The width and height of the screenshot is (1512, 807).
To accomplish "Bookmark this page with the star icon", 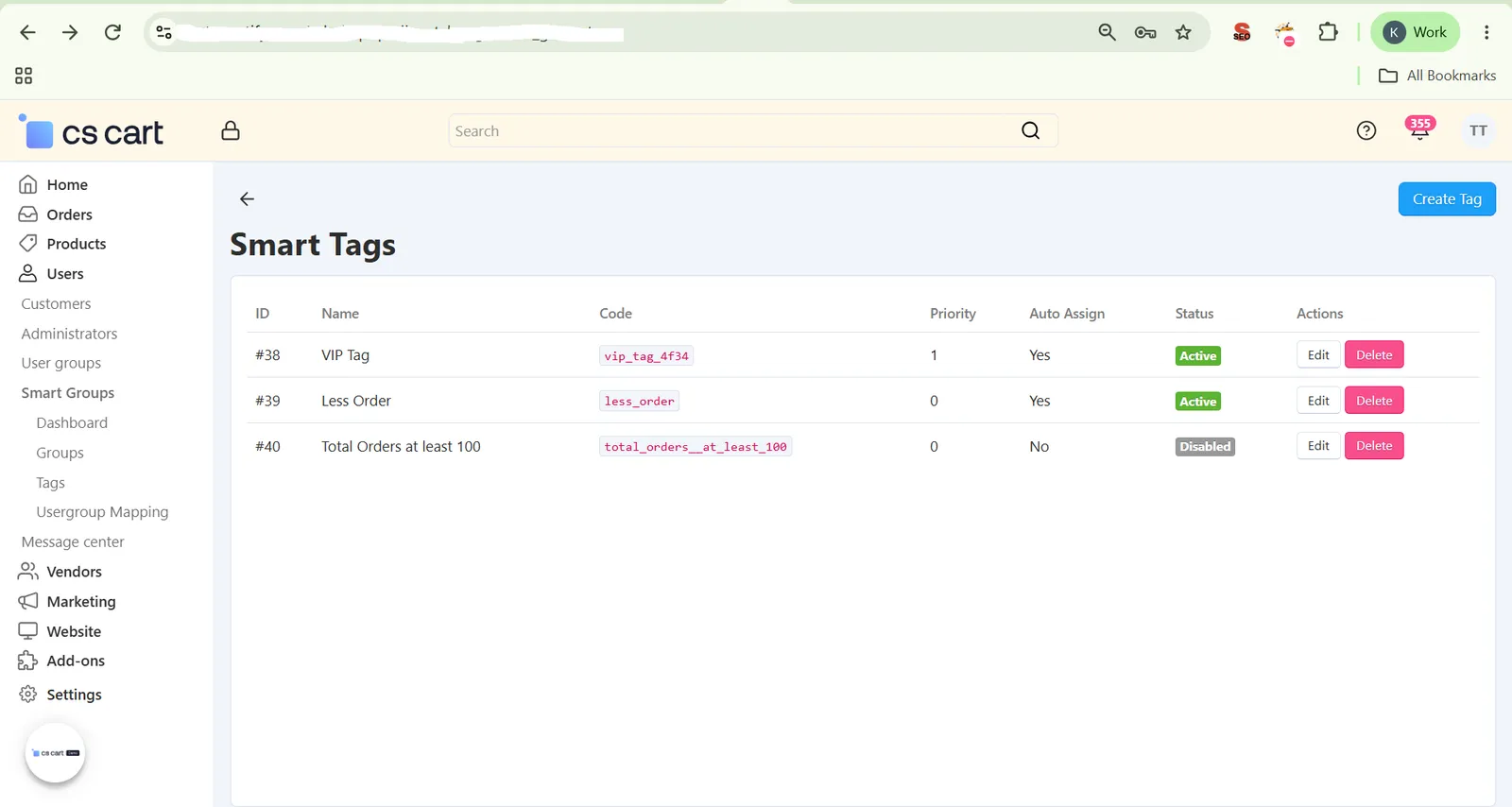I will [1183, 32].
